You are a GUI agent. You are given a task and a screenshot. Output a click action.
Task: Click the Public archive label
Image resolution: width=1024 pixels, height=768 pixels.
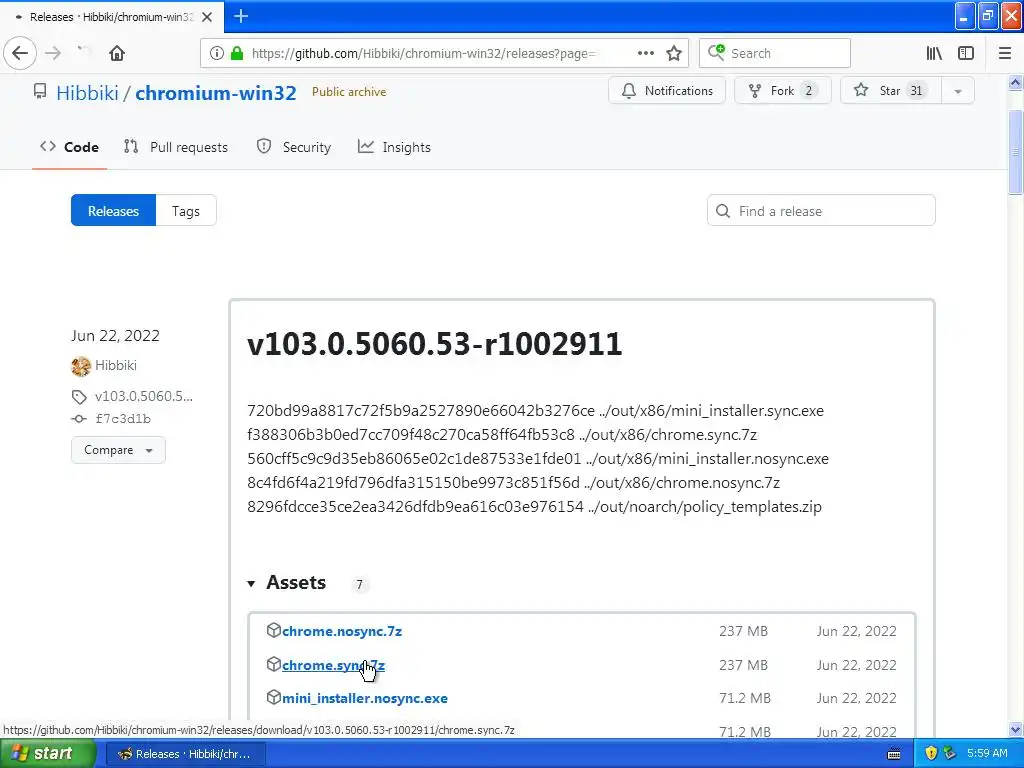pyautogui.click(x=349, y=92)
